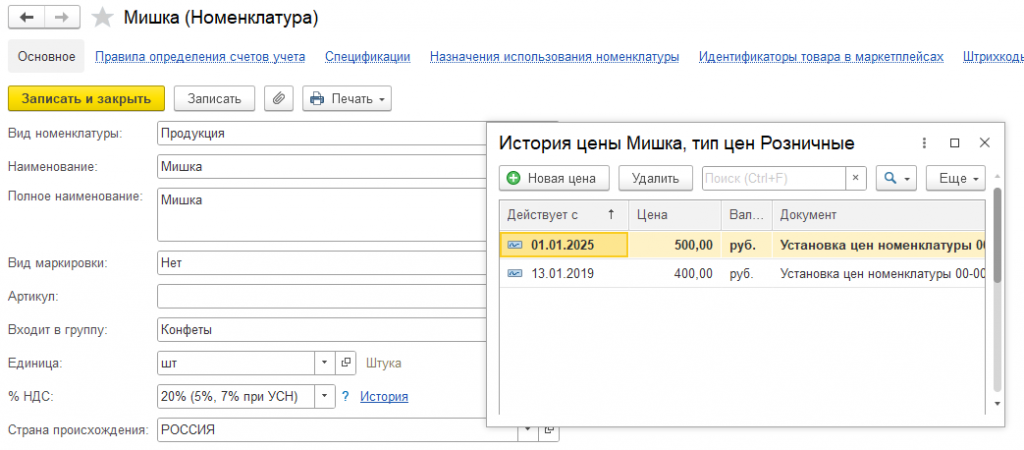This screenshot has width=1024, height=450.
Task: Select the 01.01.2025 date cell
Action: pos(564,245)
